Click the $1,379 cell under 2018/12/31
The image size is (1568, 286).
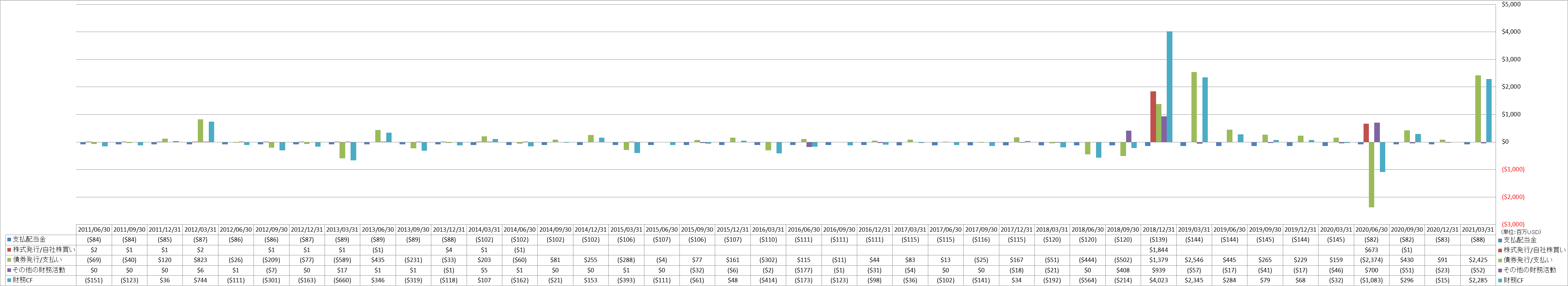pyautogui.click(x=1158, y=260)
